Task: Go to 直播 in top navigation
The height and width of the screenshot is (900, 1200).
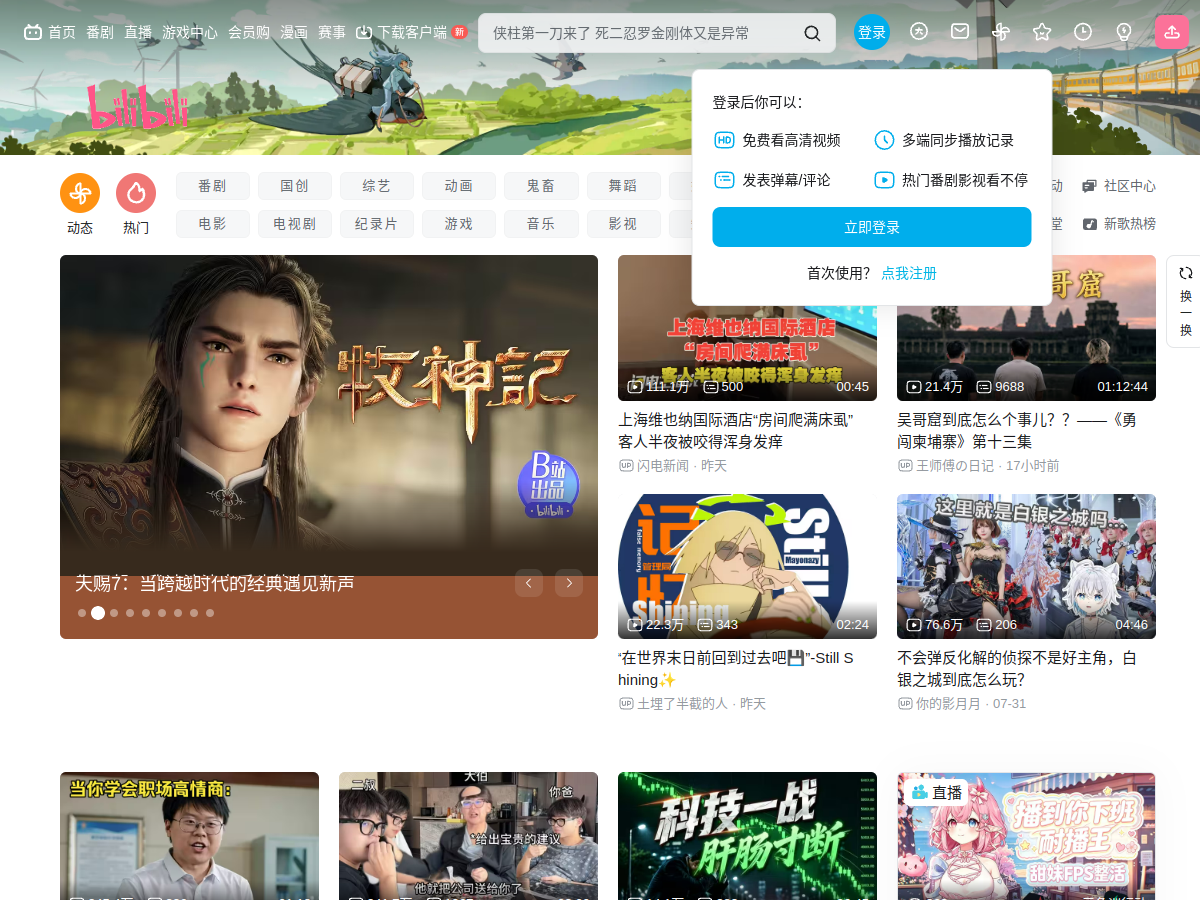Action: pos(138,32)
